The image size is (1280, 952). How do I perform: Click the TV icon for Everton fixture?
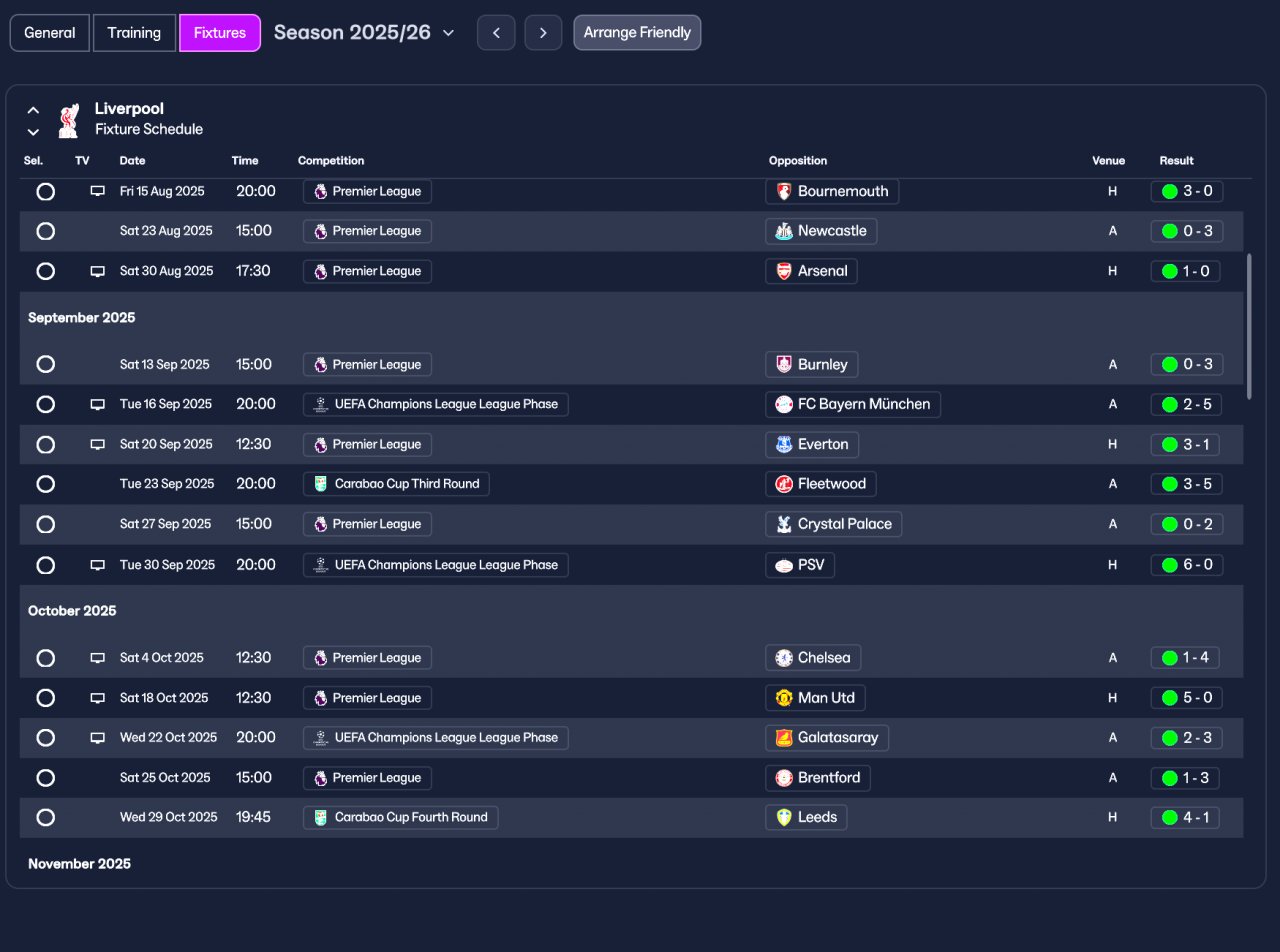point(98,444)
